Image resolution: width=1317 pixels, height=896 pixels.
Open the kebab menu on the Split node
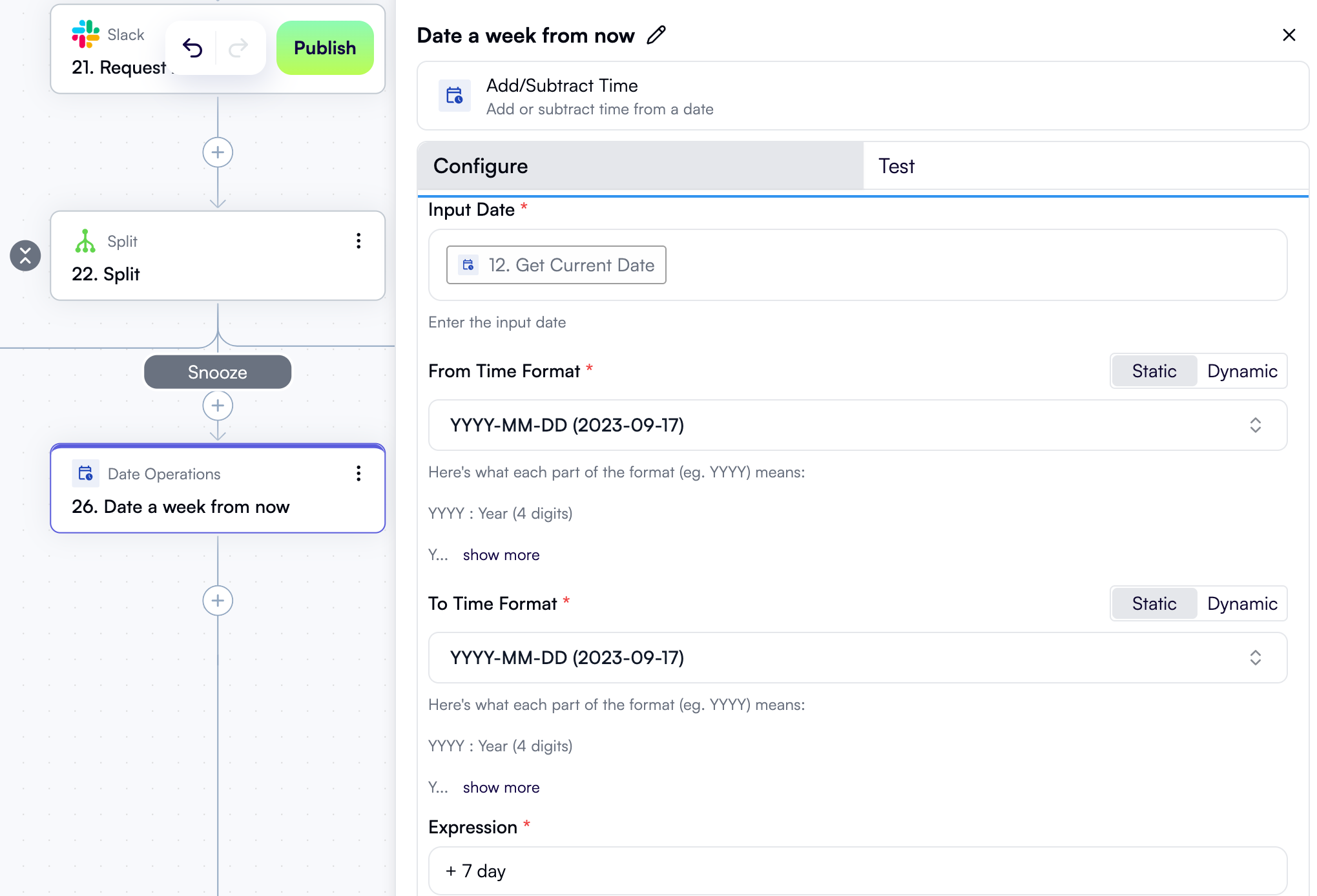[358, 241]
